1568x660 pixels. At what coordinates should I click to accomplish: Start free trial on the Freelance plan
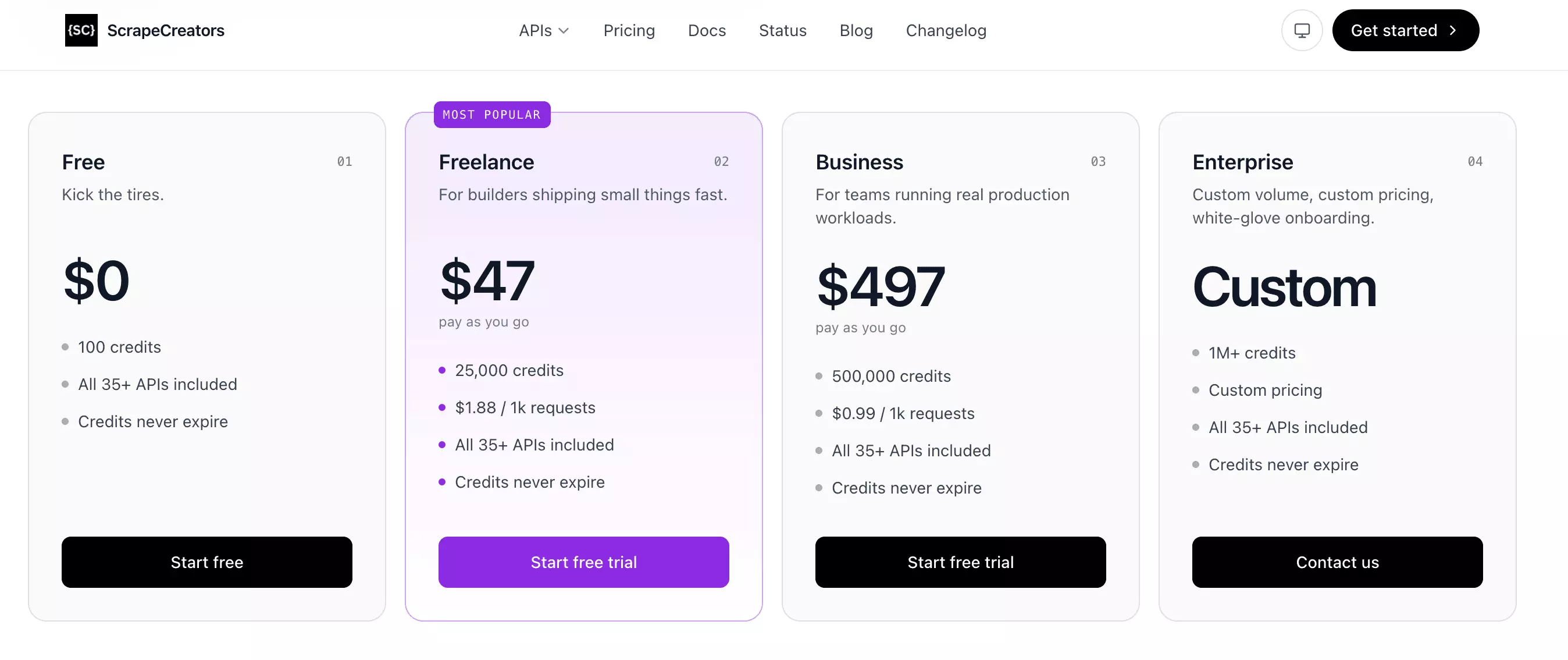coord(583,562)
